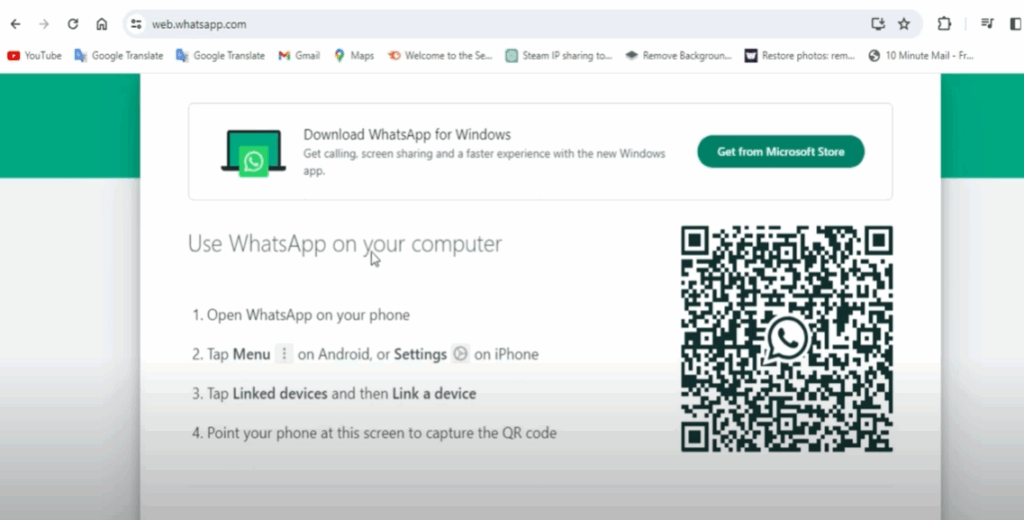Click the 'Link a device' bold text
This screenshot has height=520, width=1024.
[434, 394]
